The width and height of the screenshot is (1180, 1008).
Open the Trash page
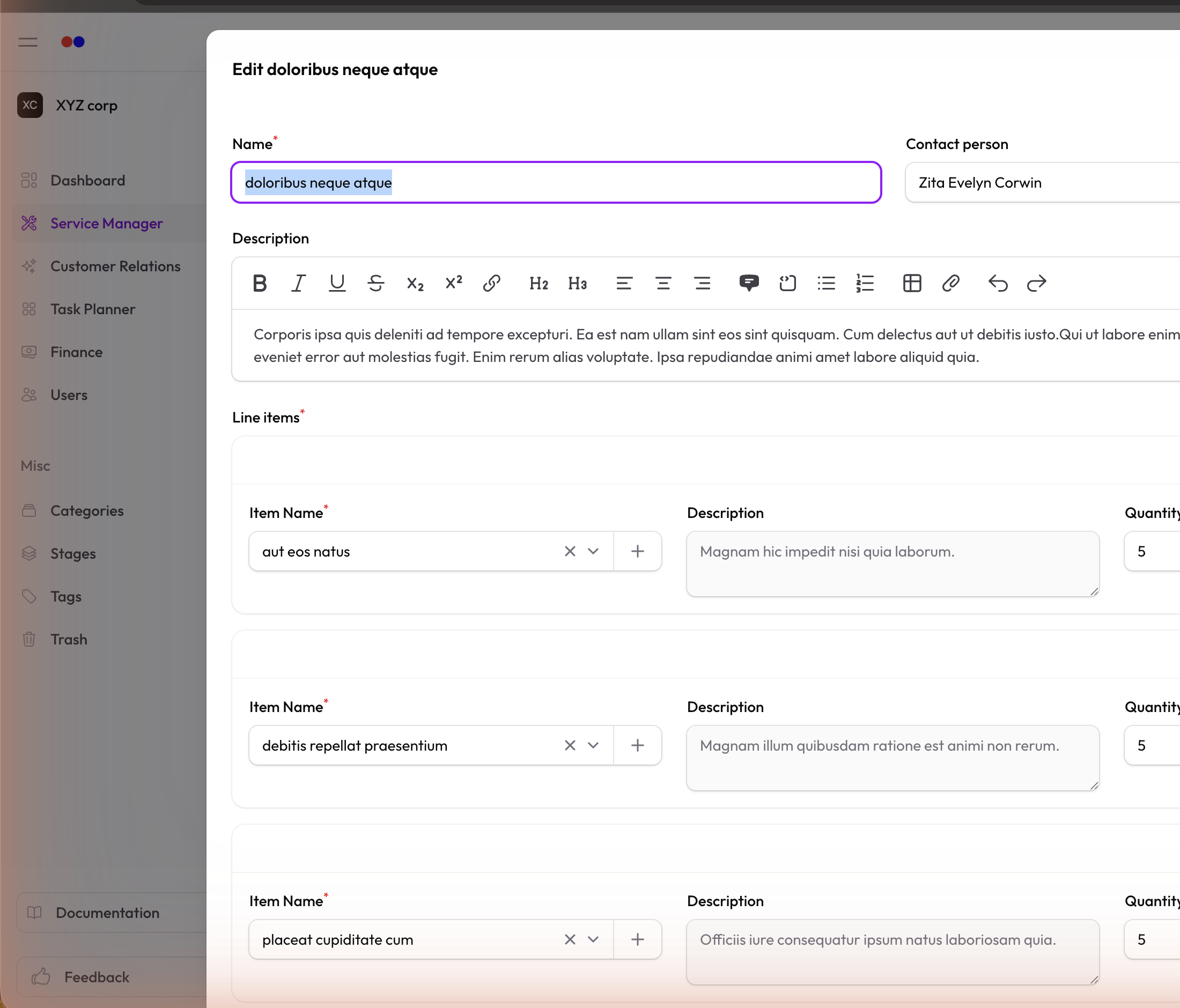(109, 640)
